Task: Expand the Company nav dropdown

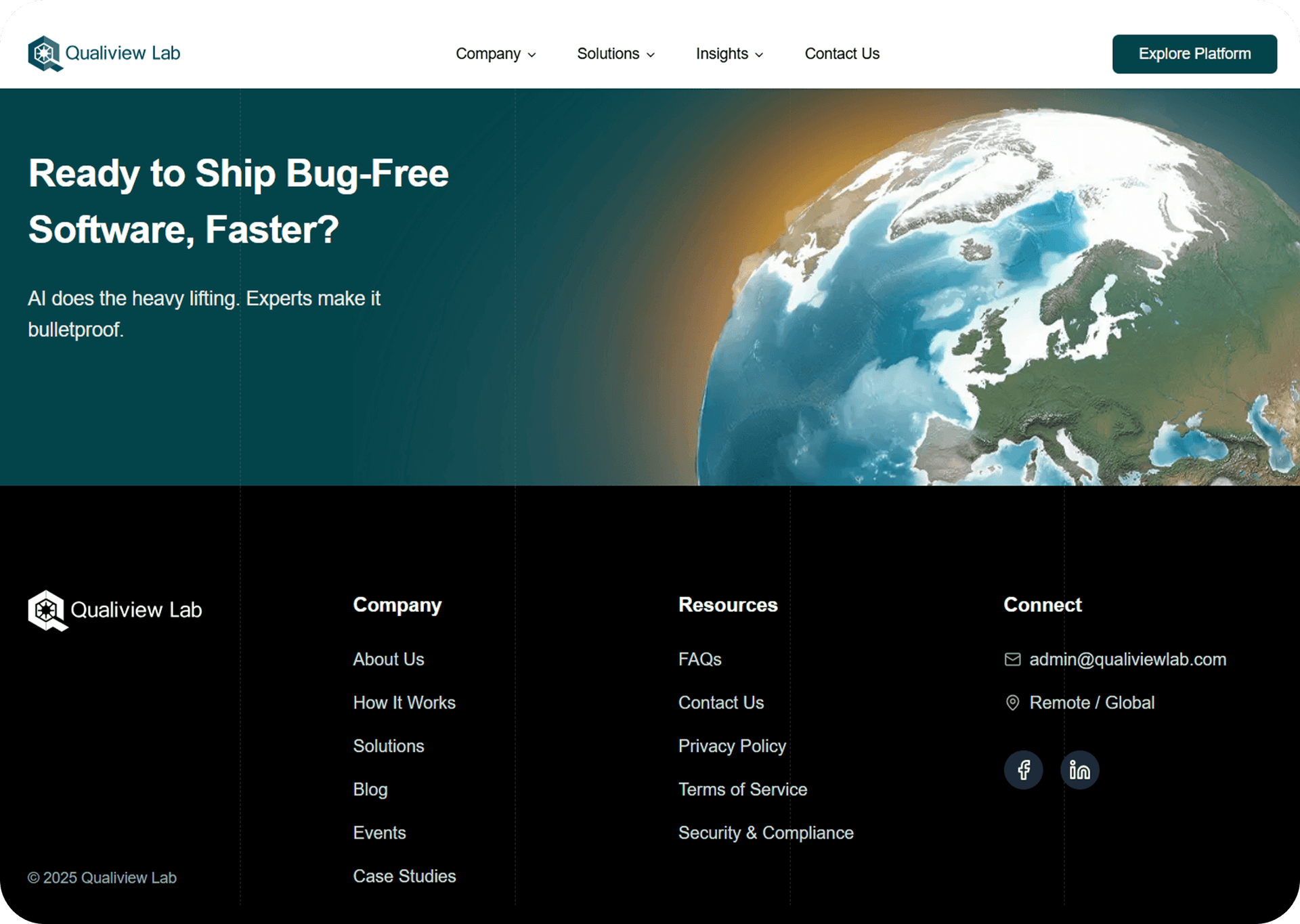Action: [x=496, y=53]
